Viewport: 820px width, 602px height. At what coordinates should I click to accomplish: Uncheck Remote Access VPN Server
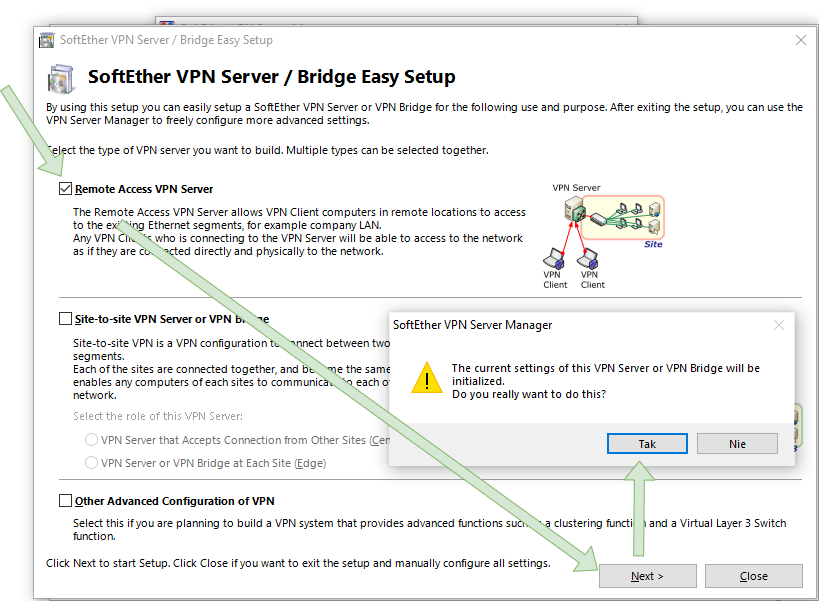click(x=65, y=188)
